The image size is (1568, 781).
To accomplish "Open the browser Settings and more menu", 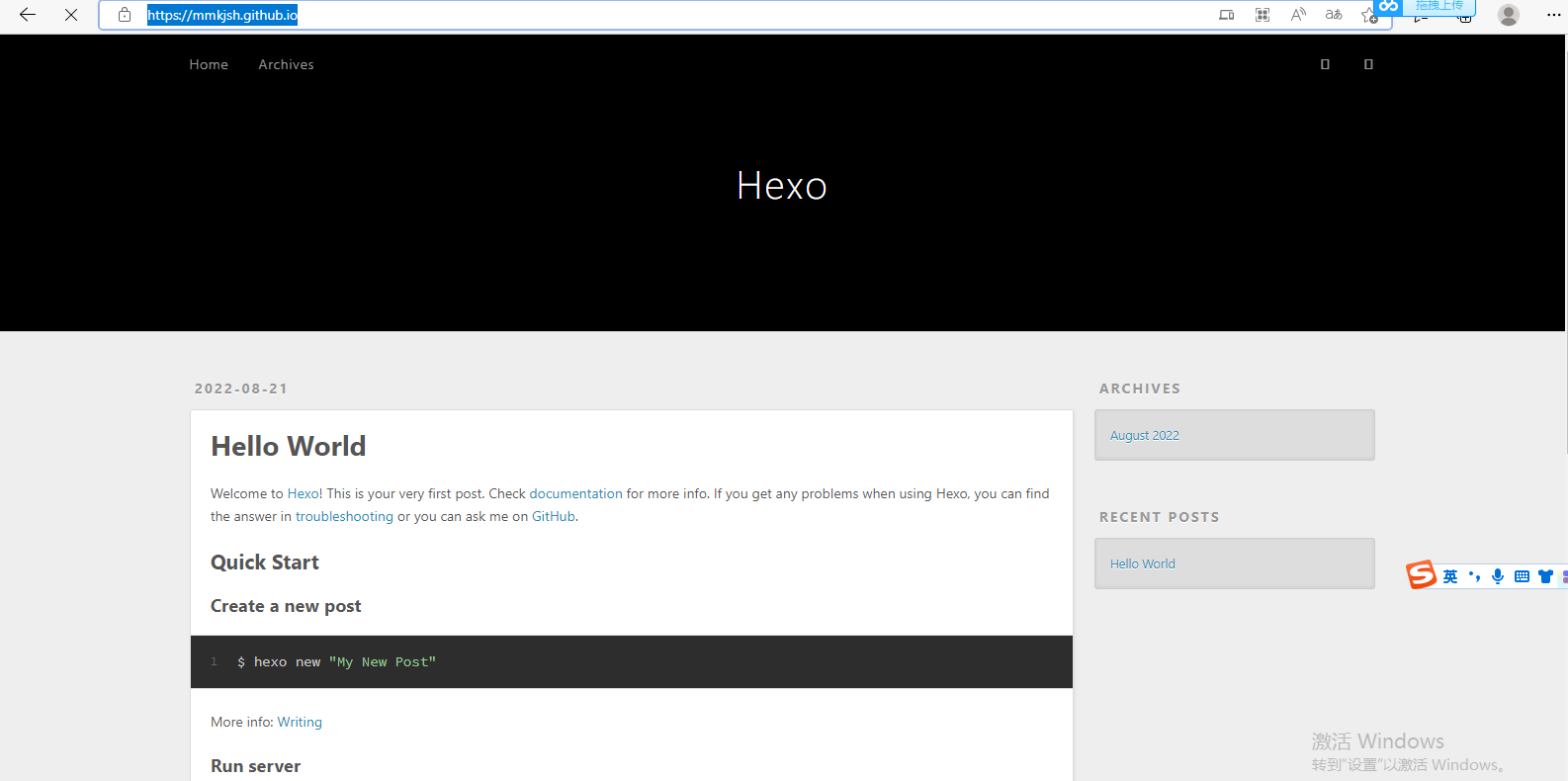I will 1553,15.
